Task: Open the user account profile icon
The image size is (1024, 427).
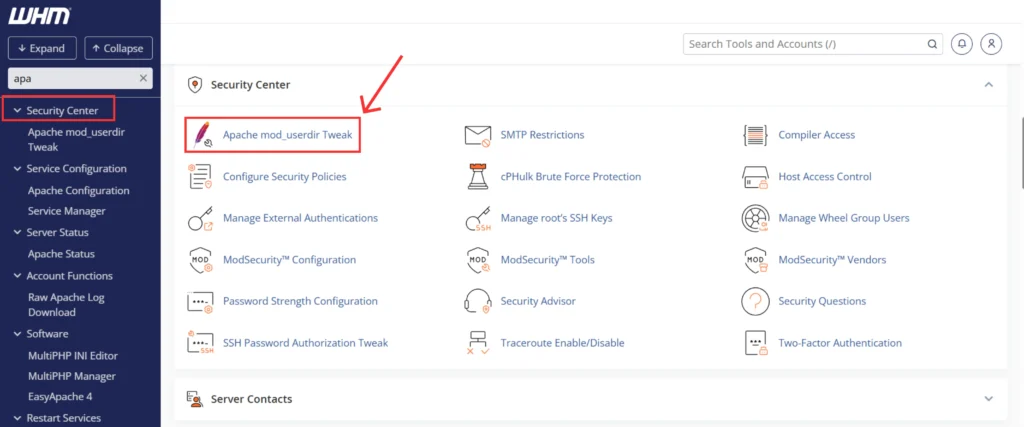Action: point(991,44)
